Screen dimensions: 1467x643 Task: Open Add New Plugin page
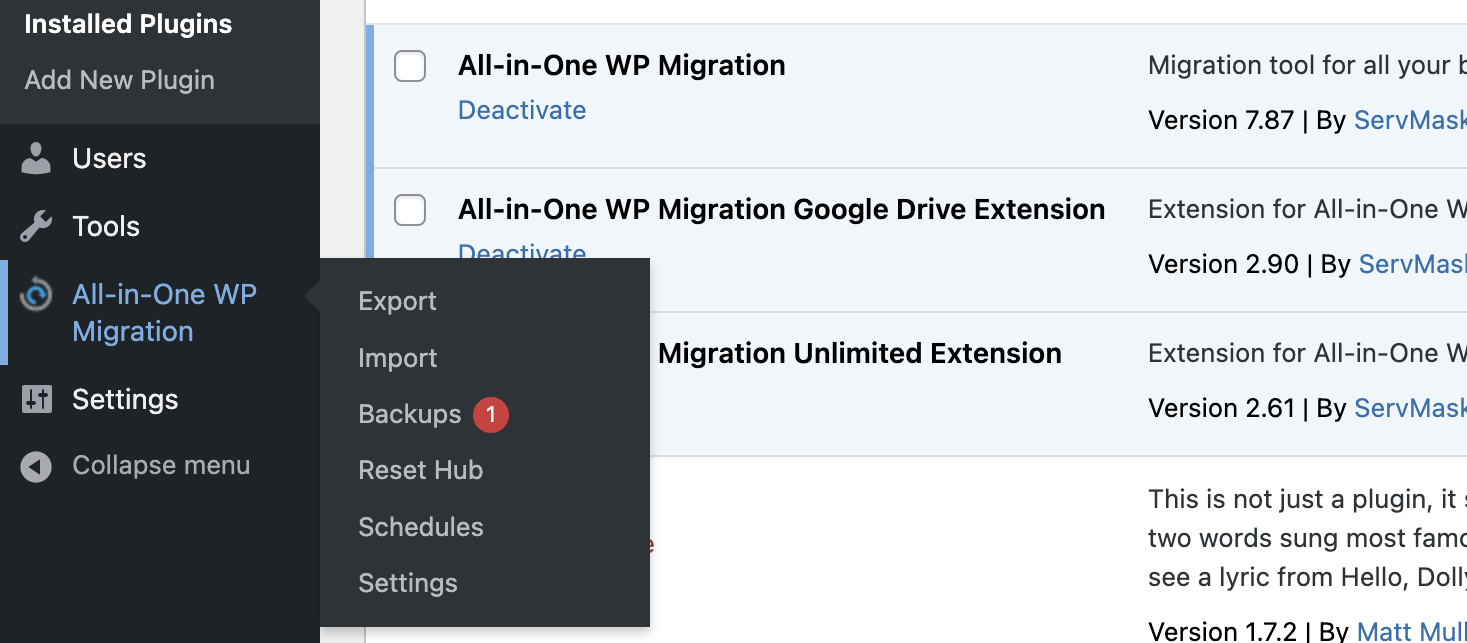click(x=119, y=80)
